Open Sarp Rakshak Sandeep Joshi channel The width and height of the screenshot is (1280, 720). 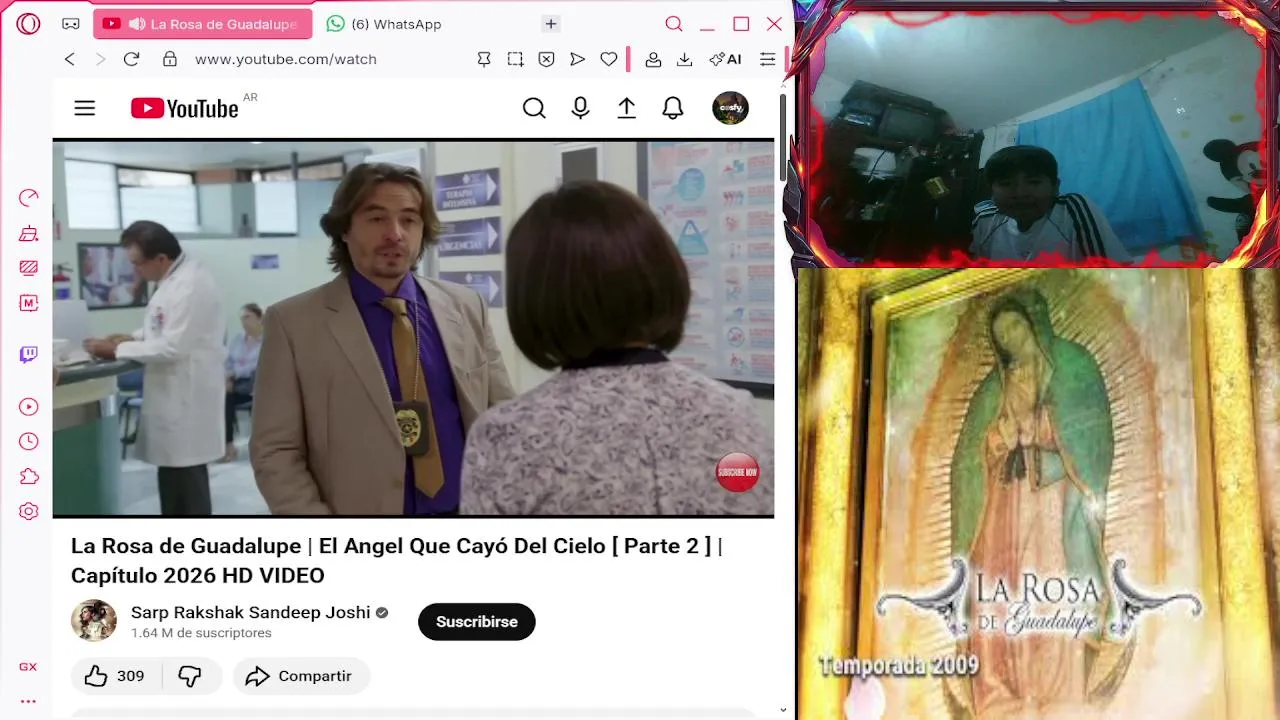coord(250,612)
